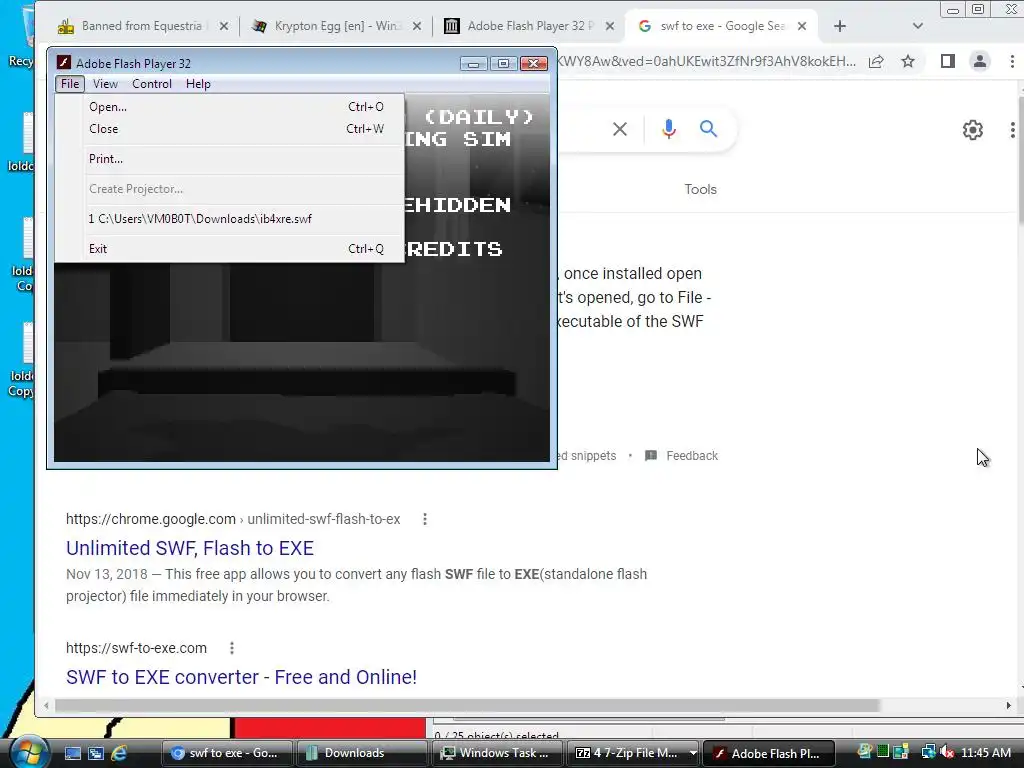Click horizontal scrollbar right arrow

pos(1008,705)
